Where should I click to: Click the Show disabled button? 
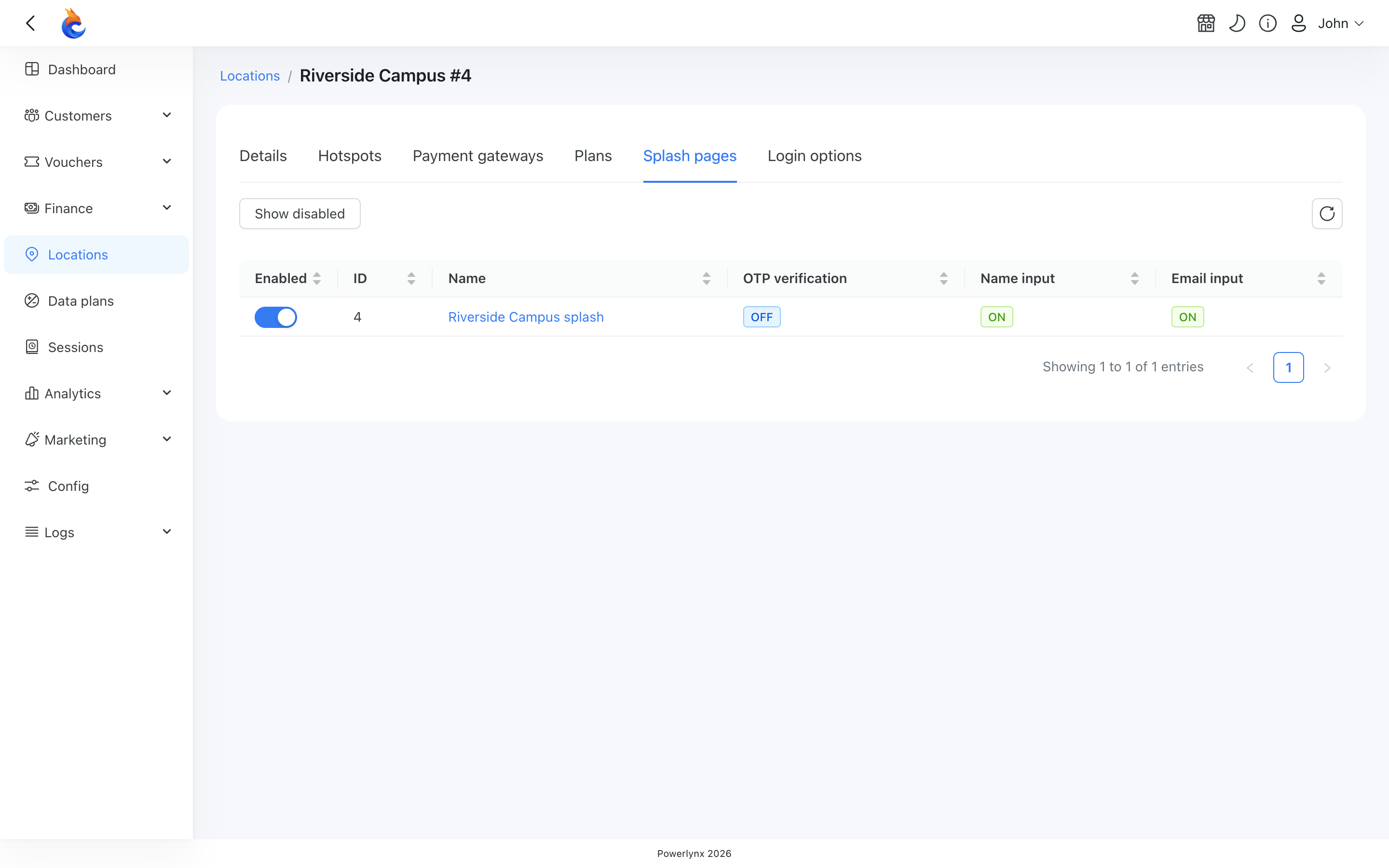(x=300, y=214)
